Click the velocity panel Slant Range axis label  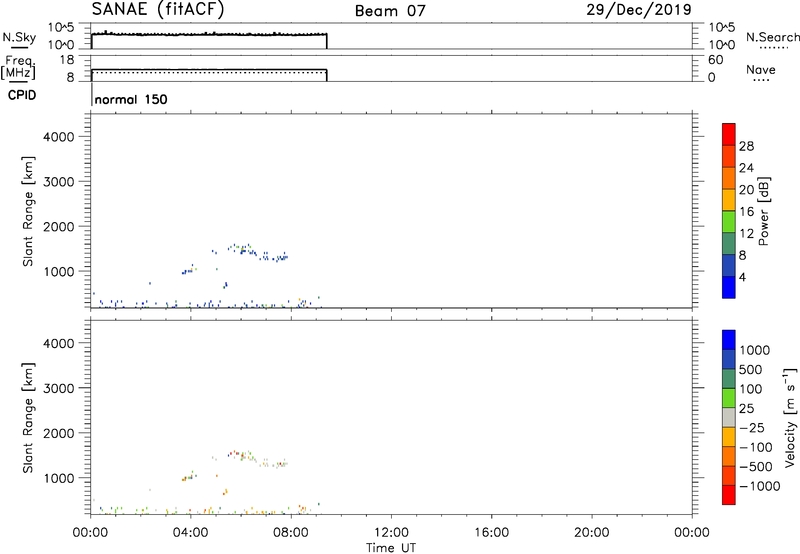[28, 418]
